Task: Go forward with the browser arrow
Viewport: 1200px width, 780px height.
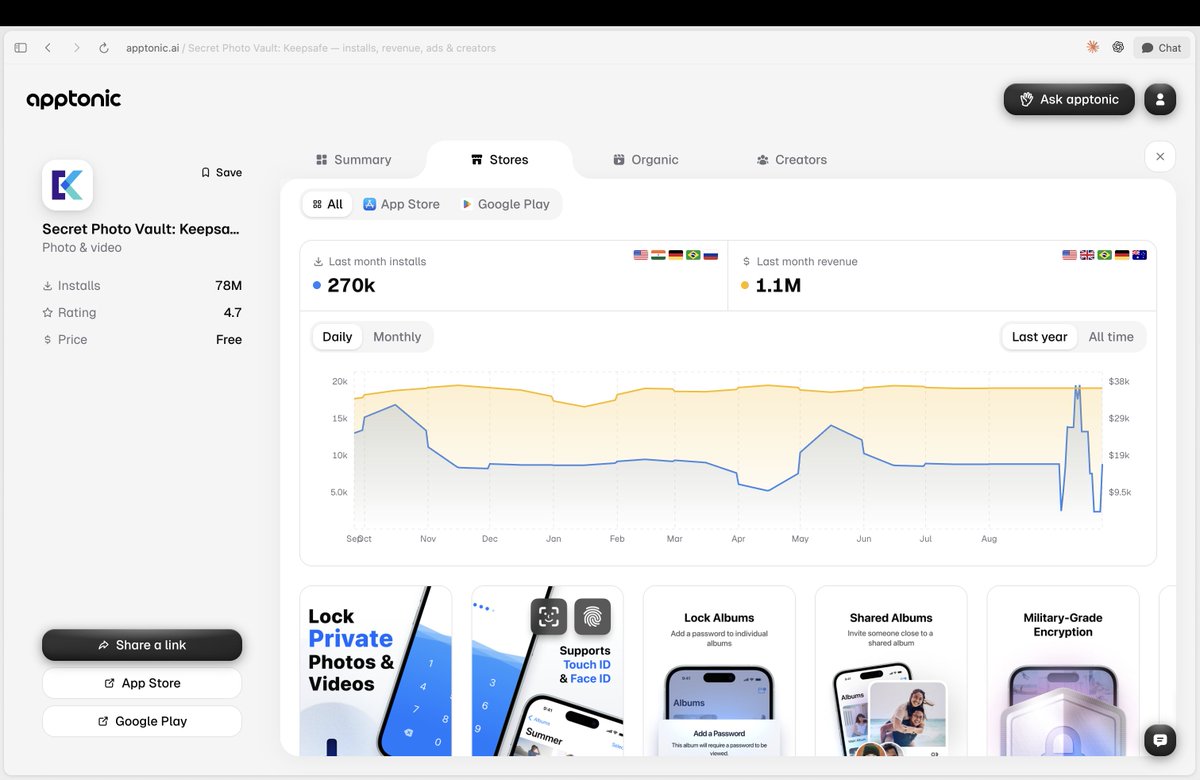Action: 76,48
